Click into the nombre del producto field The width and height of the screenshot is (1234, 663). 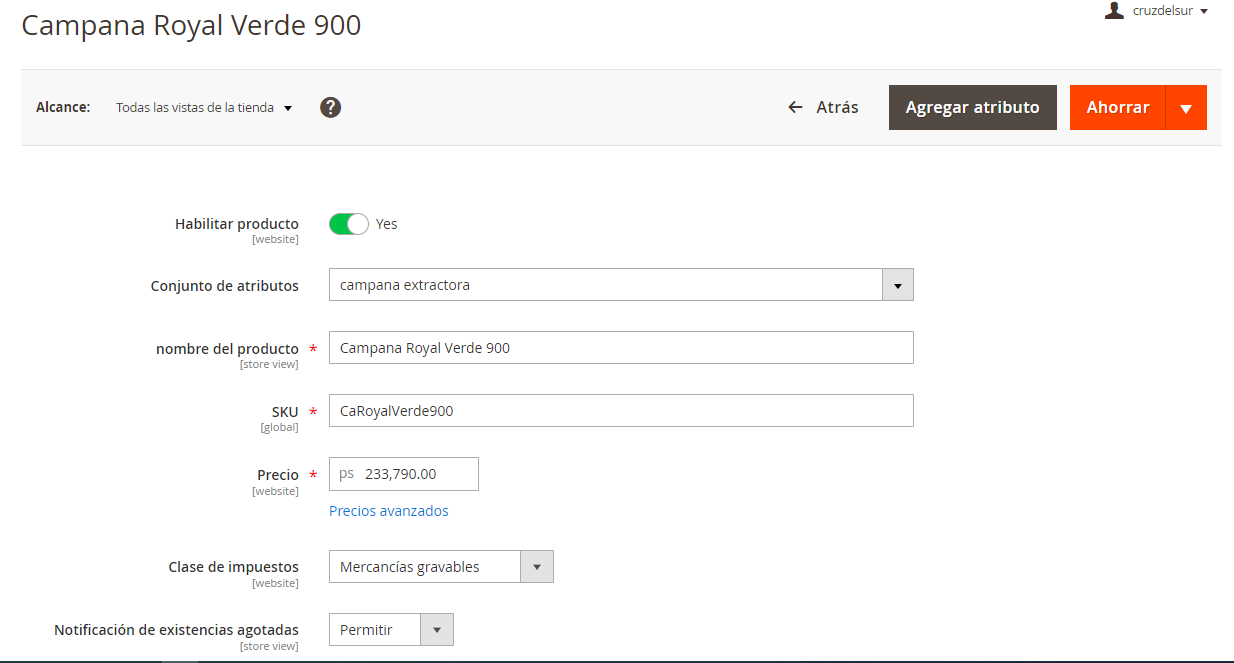(x=620, y=348)
